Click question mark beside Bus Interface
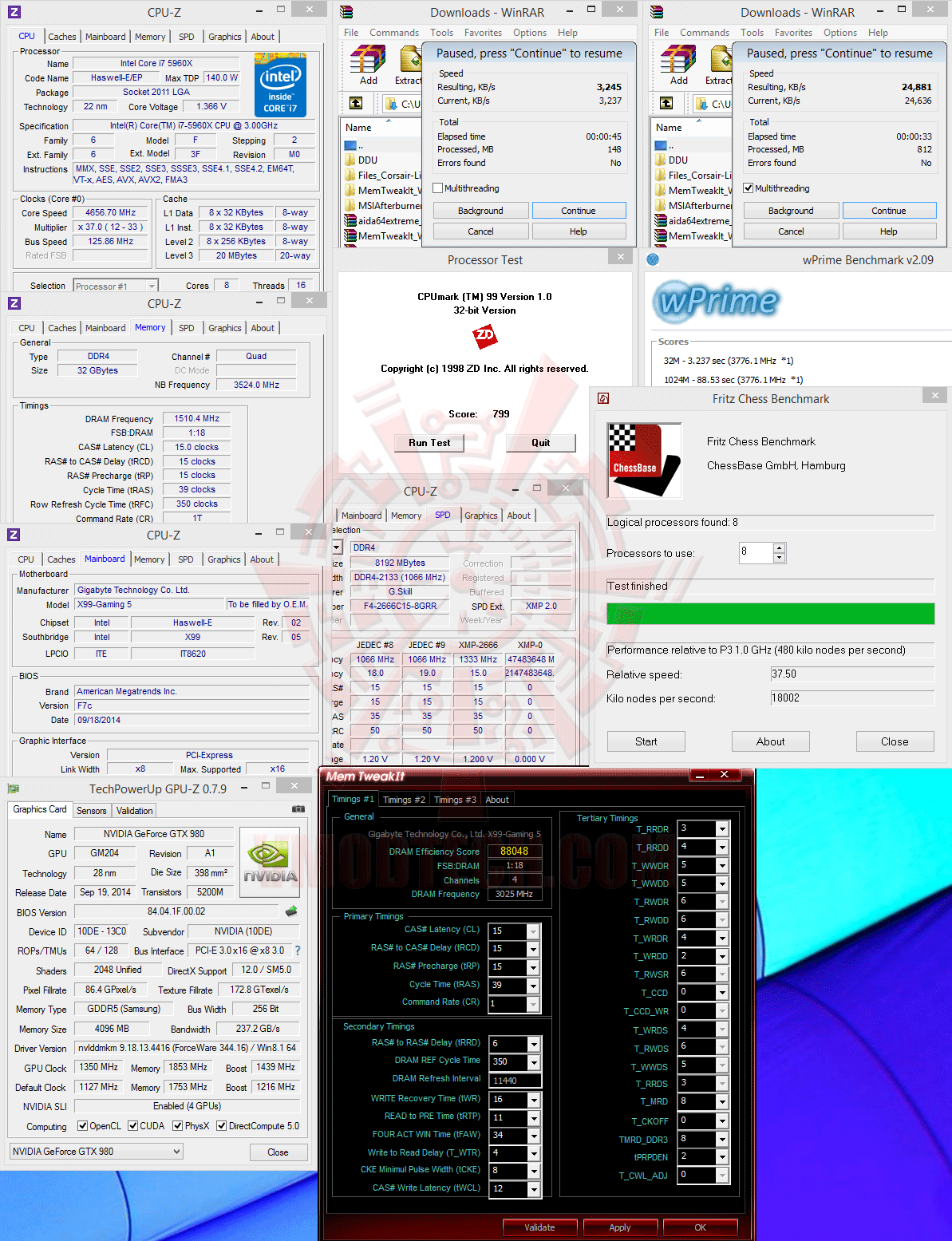Screen dimensions: 952x1241 click(298, 951)
